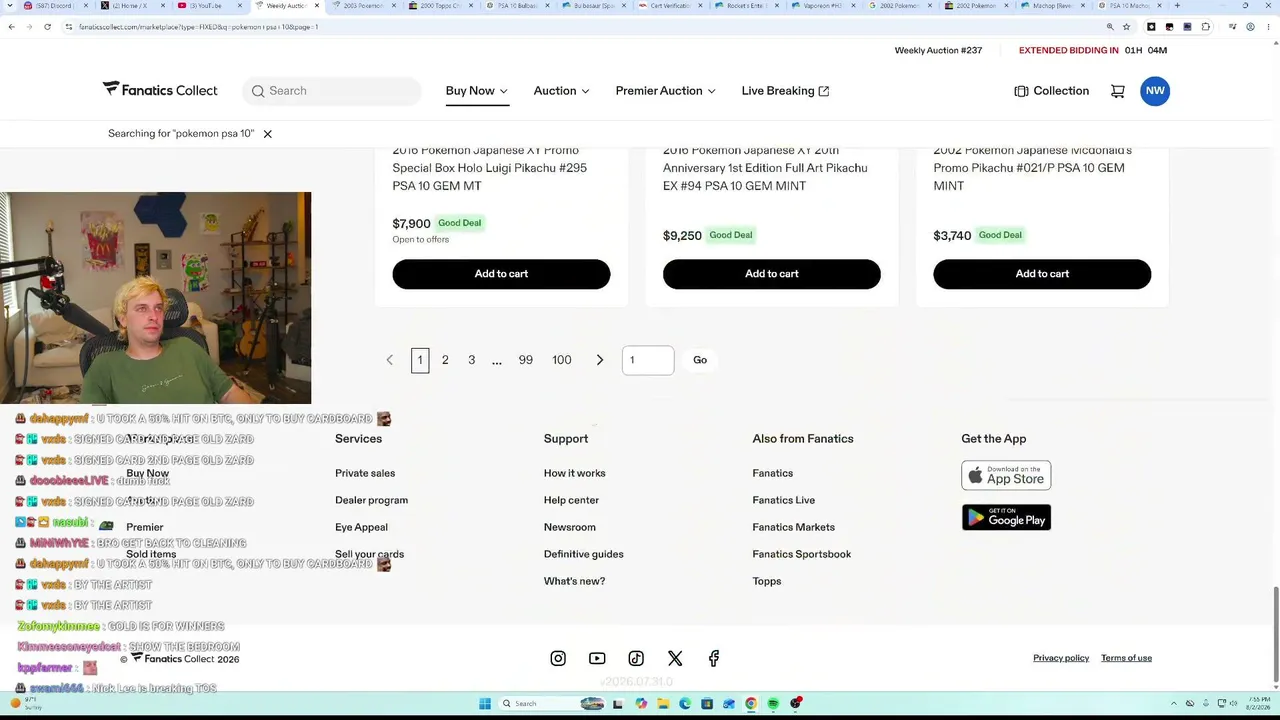Image resolution: width=1280 pixels, height=720 pixels.
Task: Open the Topps footer link
Action: tap(766, 581)
